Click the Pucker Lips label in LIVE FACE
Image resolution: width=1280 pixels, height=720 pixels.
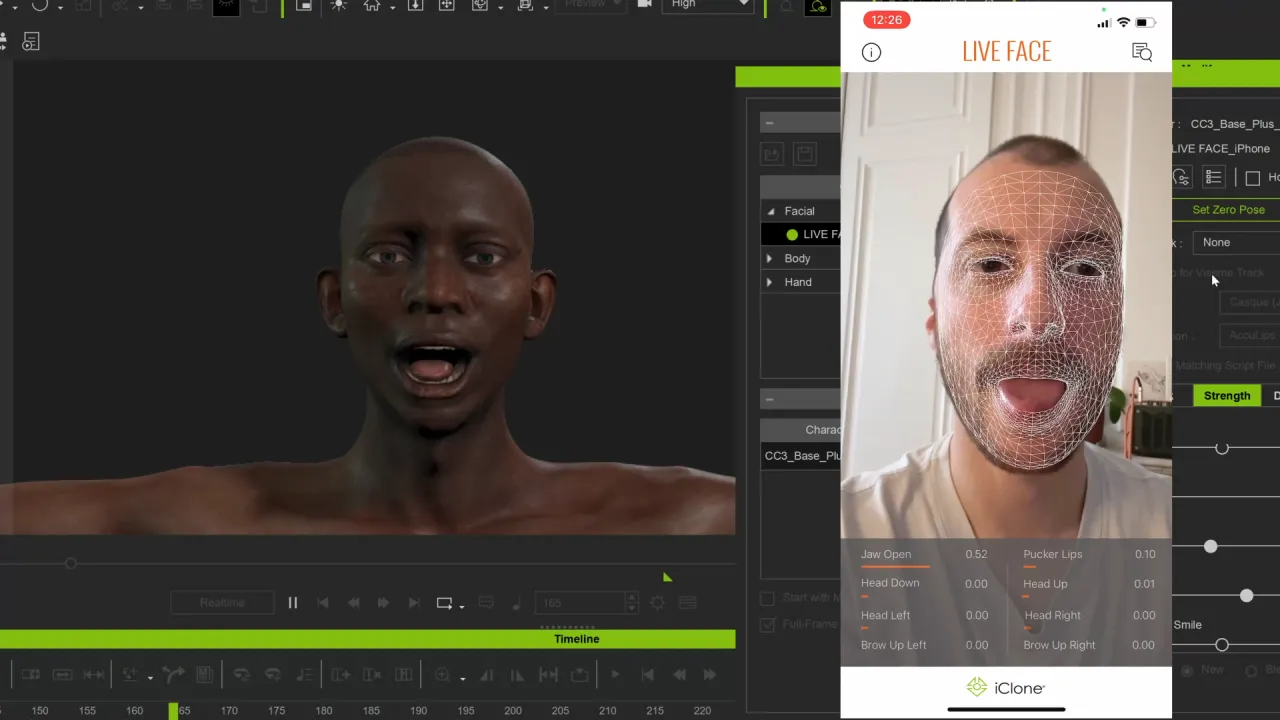pos(1053,554)
